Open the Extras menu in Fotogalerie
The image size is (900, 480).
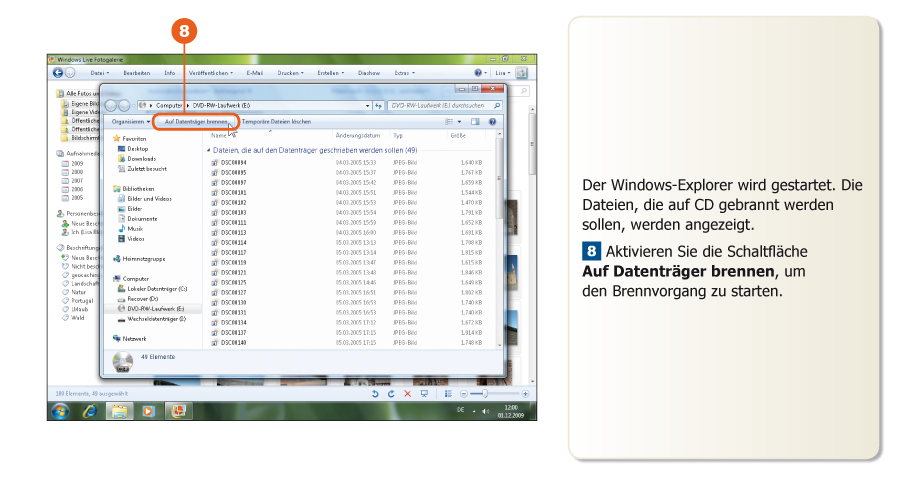click(405, 73)
